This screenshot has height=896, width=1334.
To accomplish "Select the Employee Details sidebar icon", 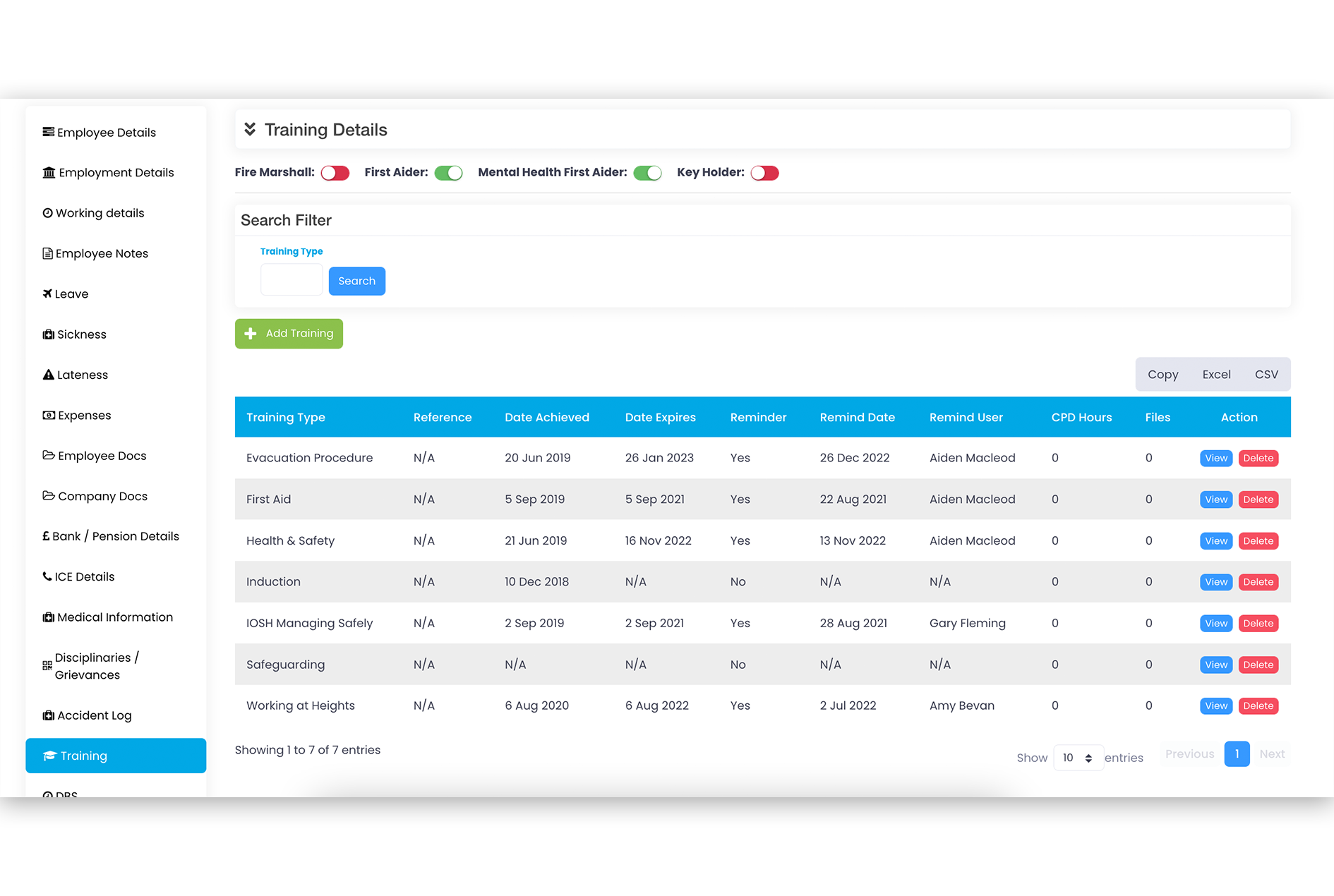I will click(47, 132).
